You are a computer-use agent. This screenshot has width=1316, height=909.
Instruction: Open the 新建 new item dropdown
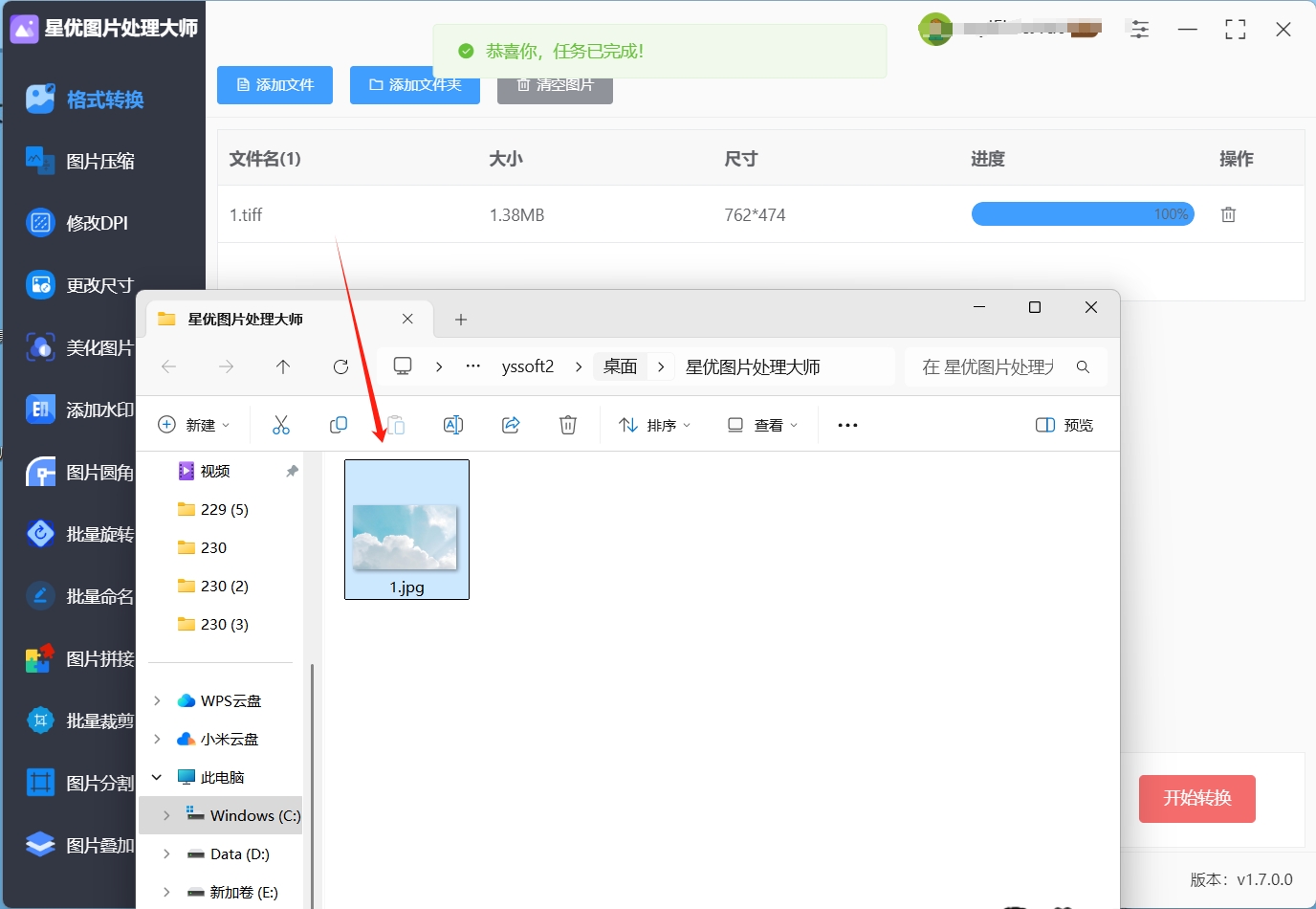click(194, 425)
